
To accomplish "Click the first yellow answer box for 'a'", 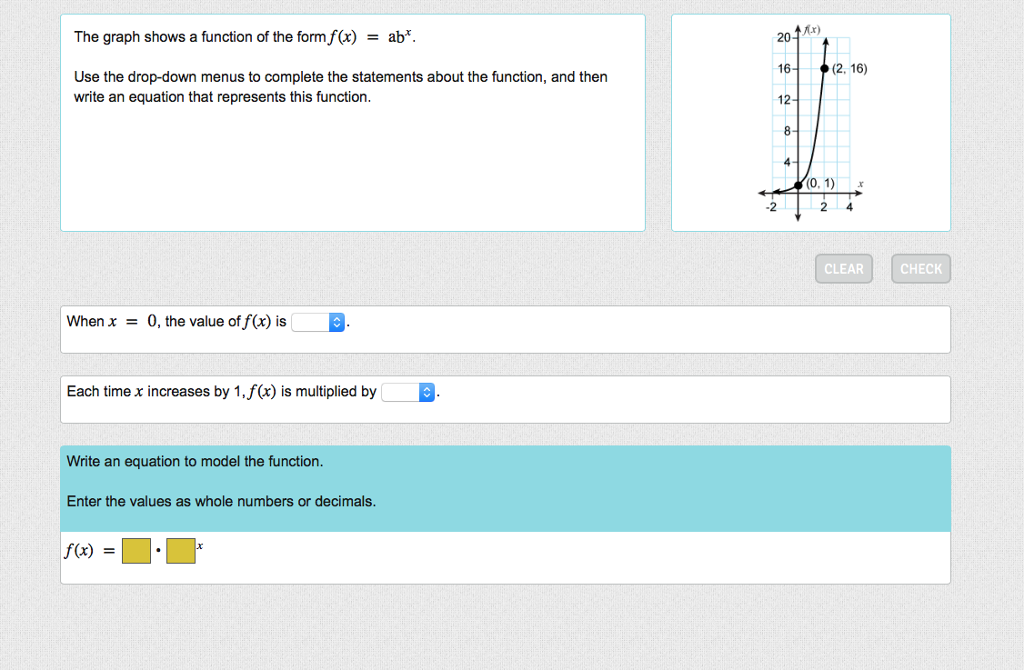I will 136,550.
